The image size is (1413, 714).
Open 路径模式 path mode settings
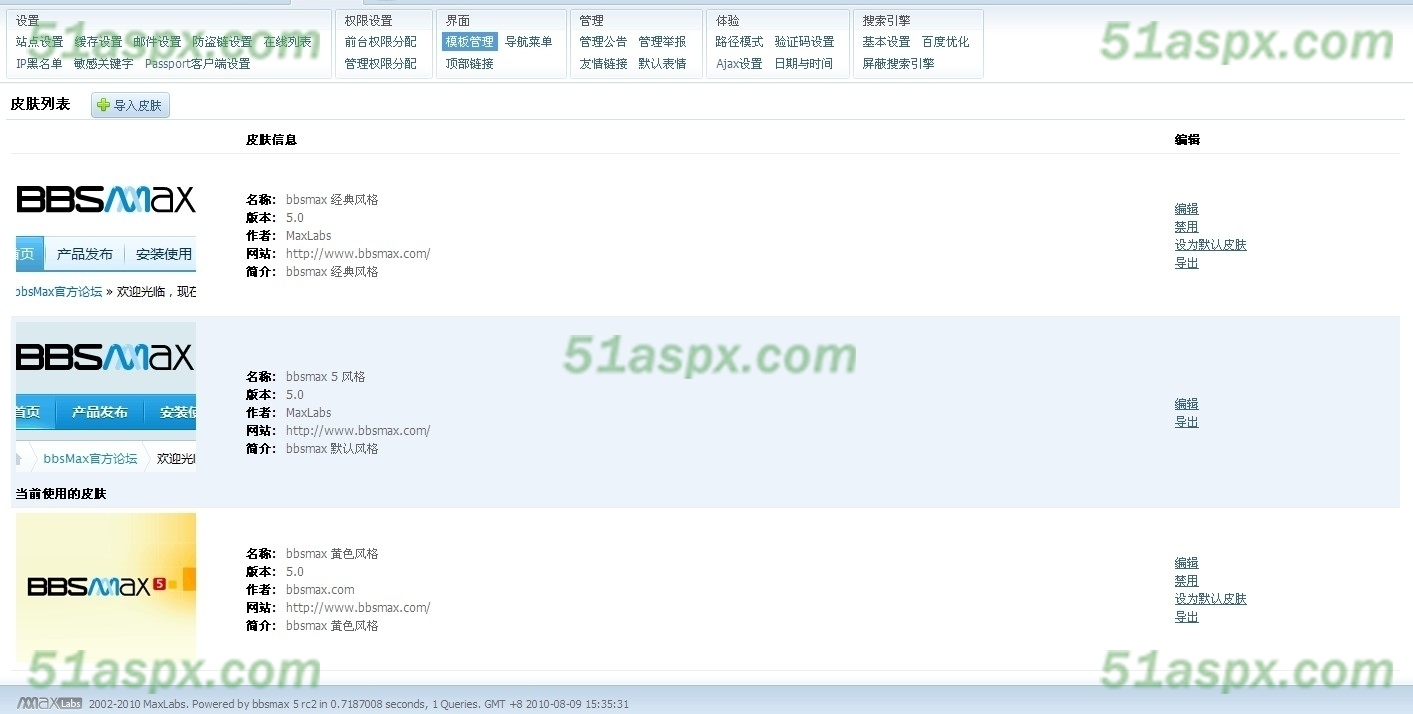739,42
